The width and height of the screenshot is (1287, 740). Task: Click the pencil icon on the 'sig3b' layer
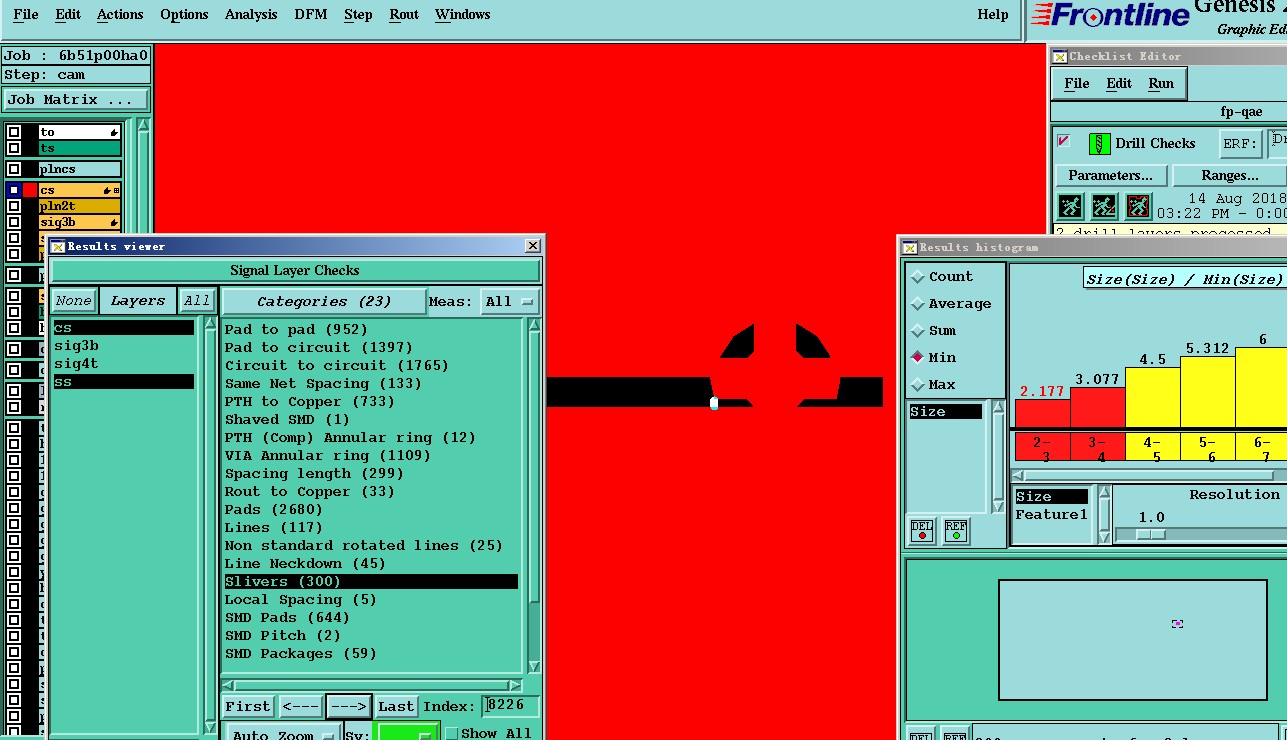[x=114, y=222]
